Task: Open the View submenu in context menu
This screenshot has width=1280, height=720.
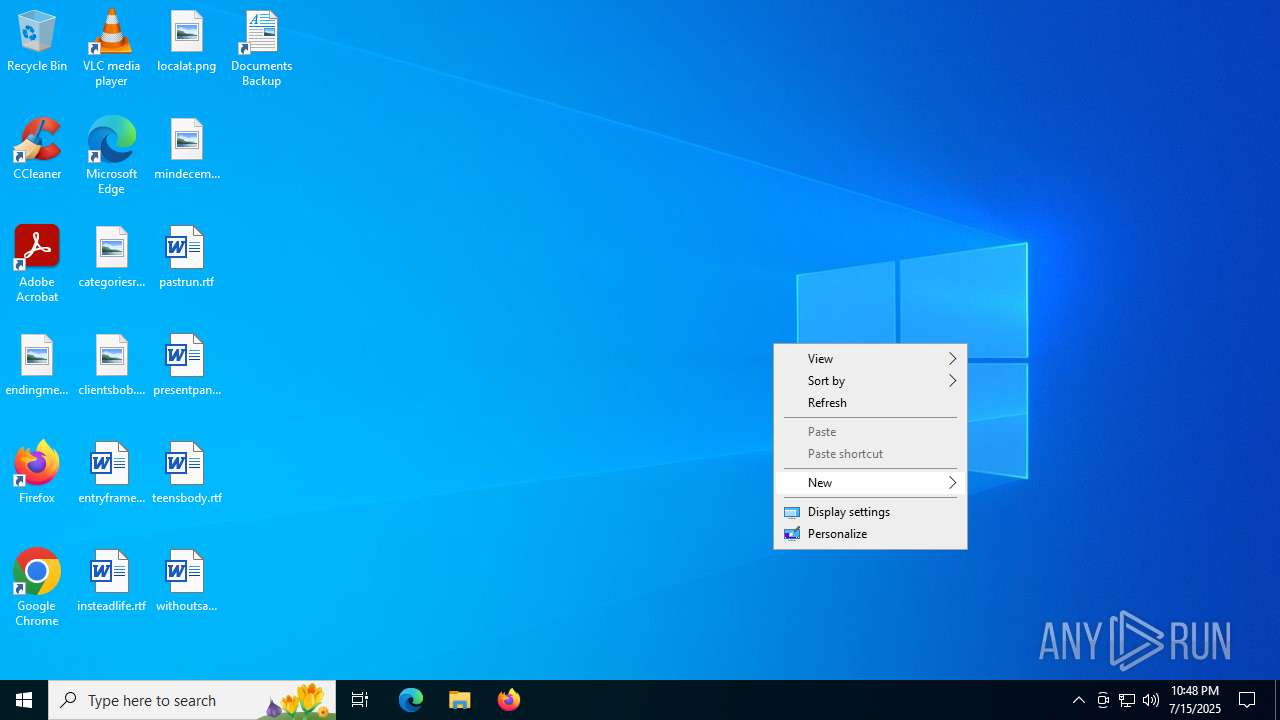Action: tap(870, 359)
